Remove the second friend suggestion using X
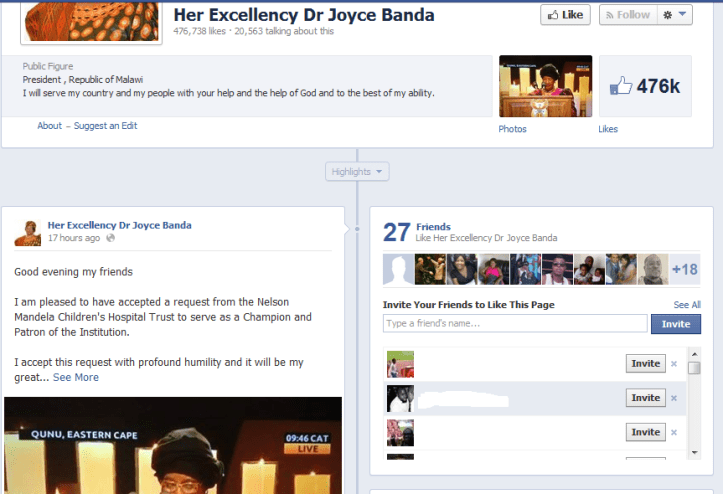Viewport: 723px width, 494px height. [673, 398]
